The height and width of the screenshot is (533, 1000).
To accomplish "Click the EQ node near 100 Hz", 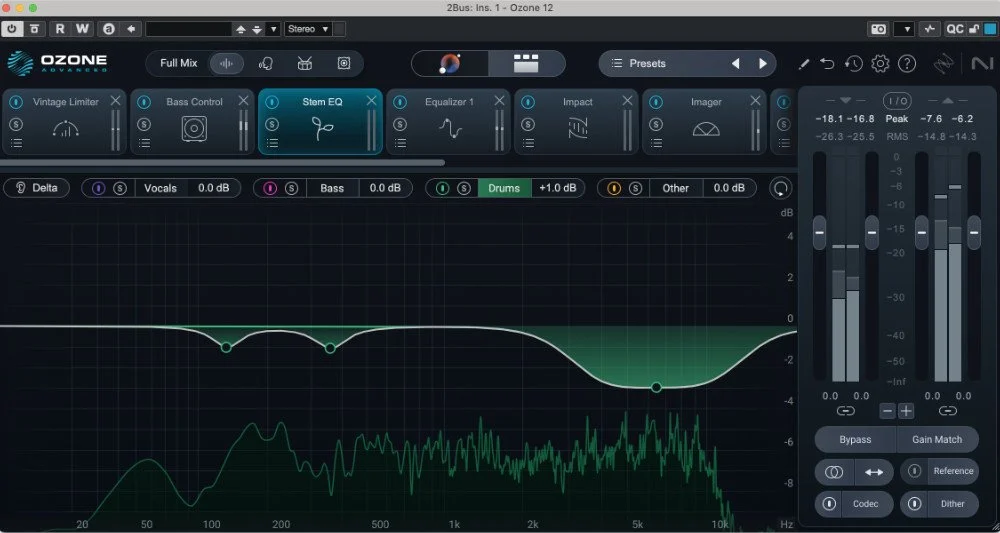I will (226, 347).
